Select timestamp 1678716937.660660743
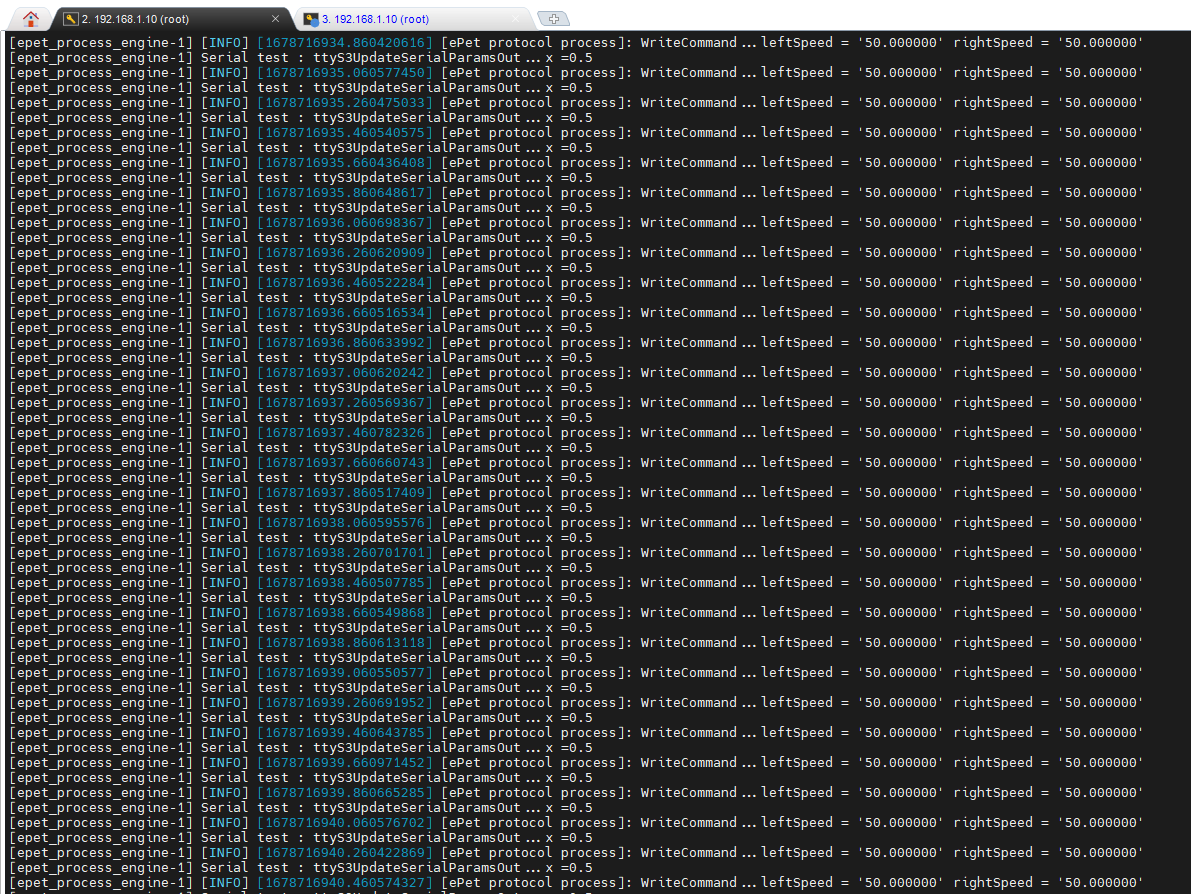This screenshot has width=1191, height=894. [345, 463]
